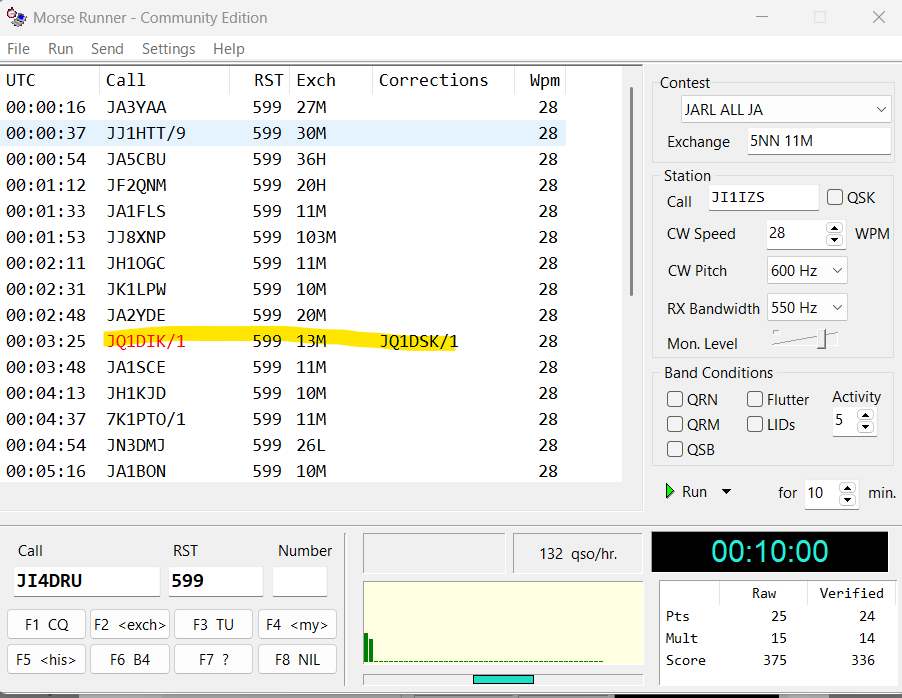Click the Call column header
Image resolution: width=902 pixels, height=698 pixels.
click(165, 80)
